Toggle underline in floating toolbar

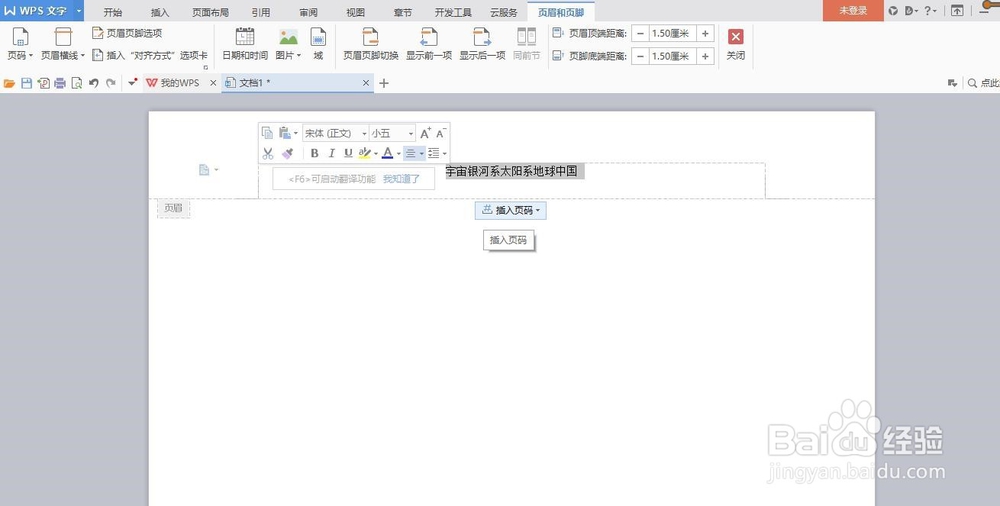tap(348, 153)
